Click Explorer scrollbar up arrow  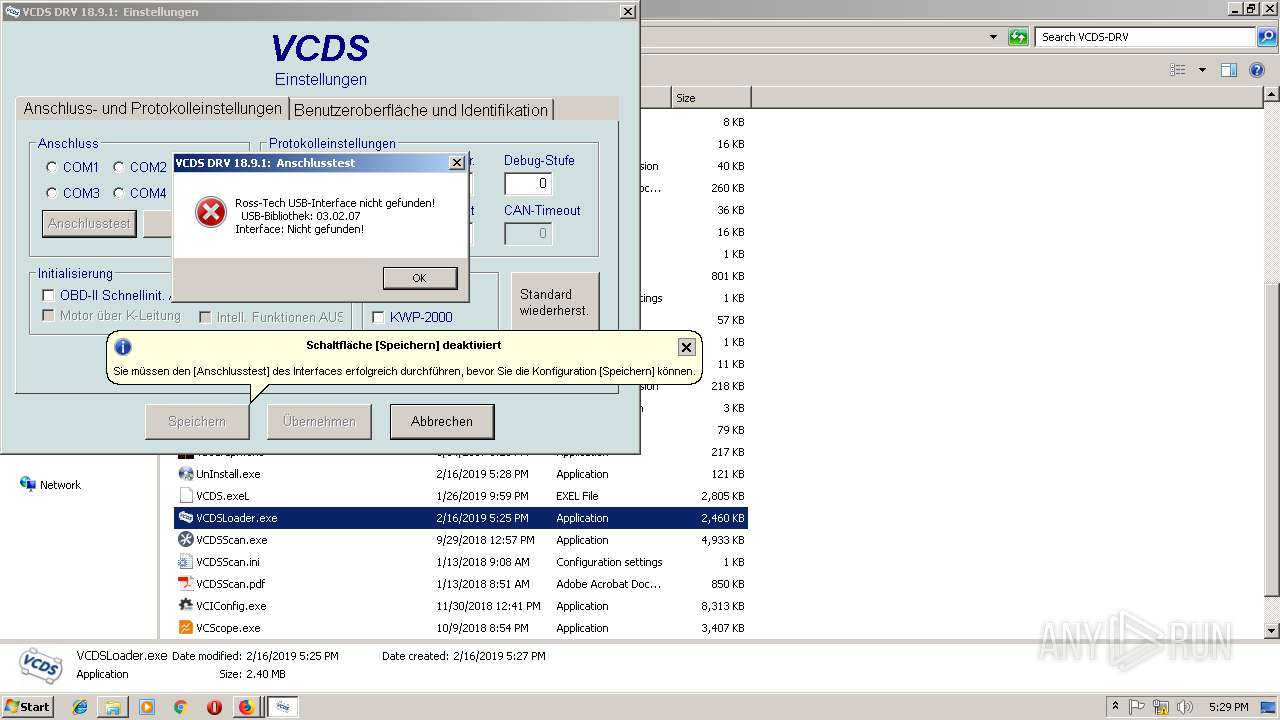[x=1272, y=94]
